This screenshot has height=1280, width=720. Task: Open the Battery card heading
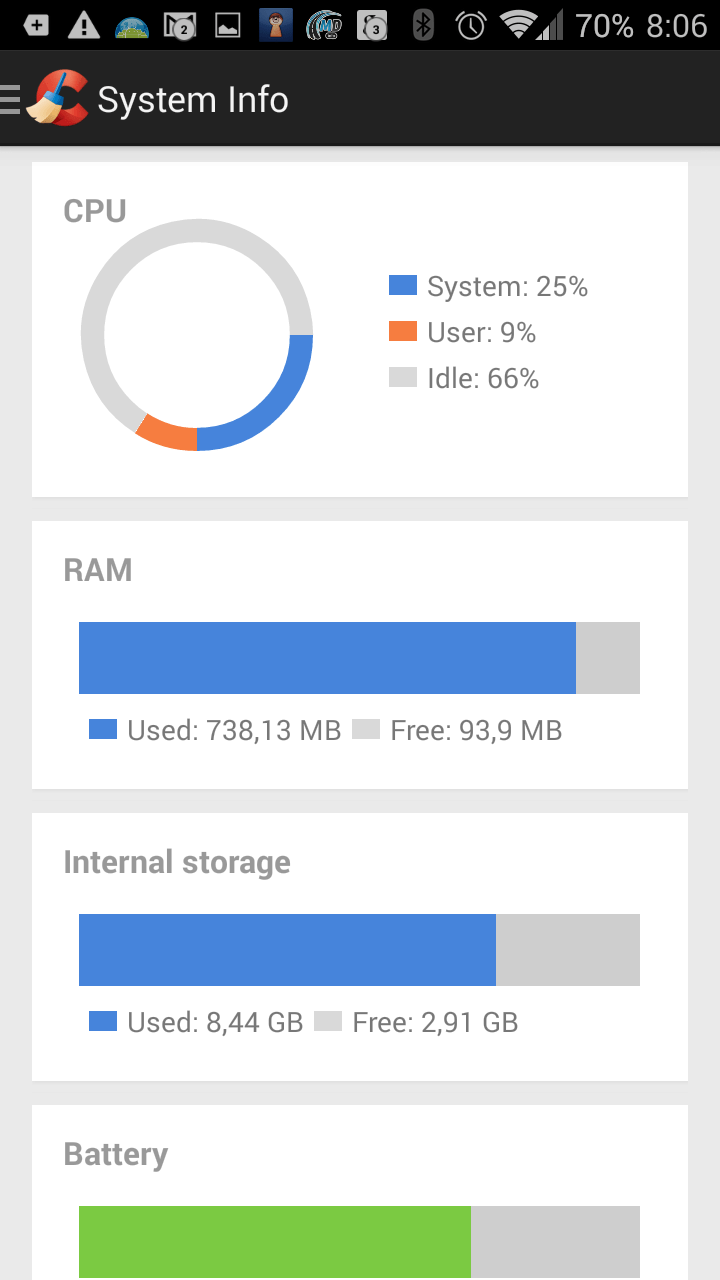tap(115, 1154)
